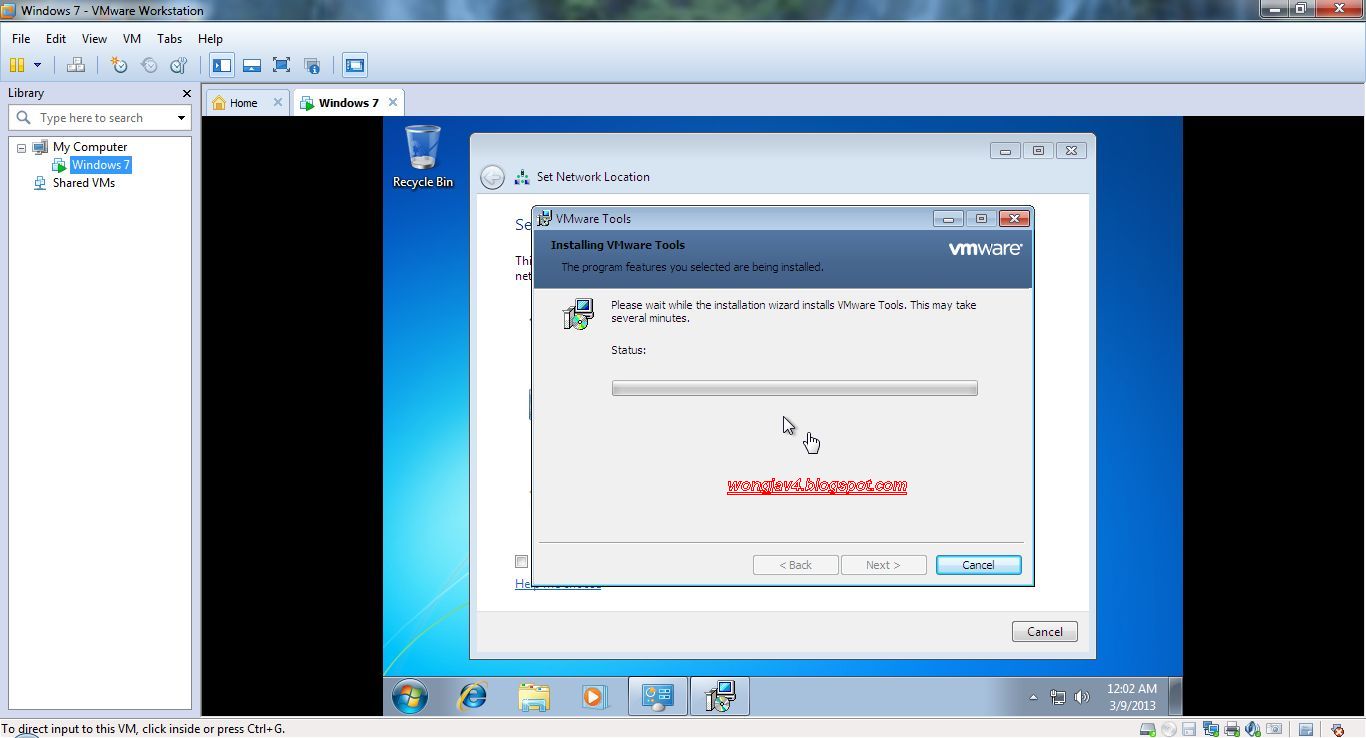Click the VMware Tools installer taskbar item
The width and height of the screenshot is (1366, 738).
pos(719,696)
